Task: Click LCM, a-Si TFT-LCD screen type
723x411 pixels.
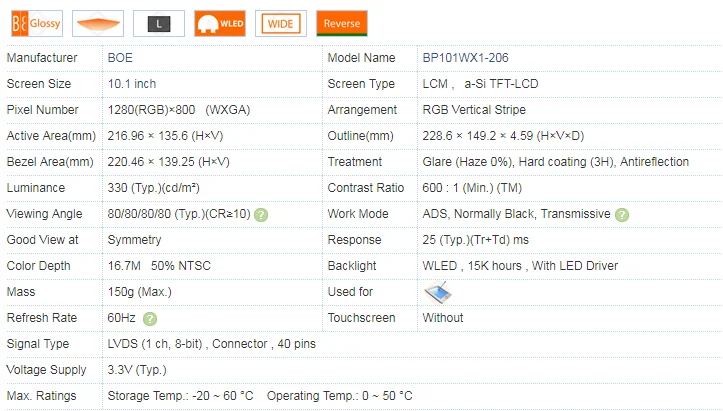Action: coord(480,83)
